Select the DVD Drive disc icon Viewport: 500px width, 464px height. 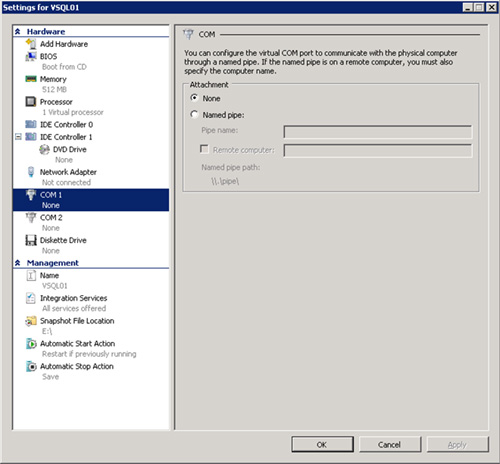point(44,149)
